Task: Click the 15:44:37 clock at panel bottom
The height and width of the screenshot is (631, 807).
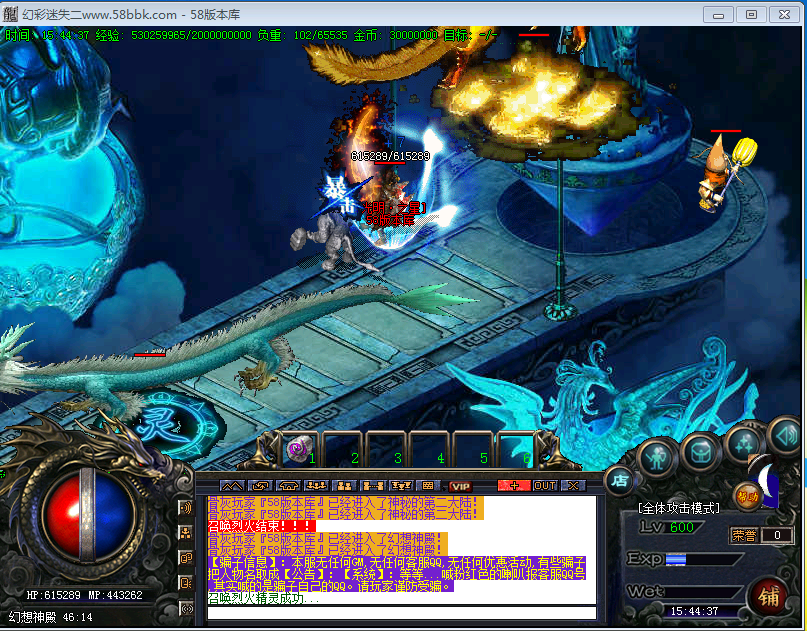Action: pos(694,611)
